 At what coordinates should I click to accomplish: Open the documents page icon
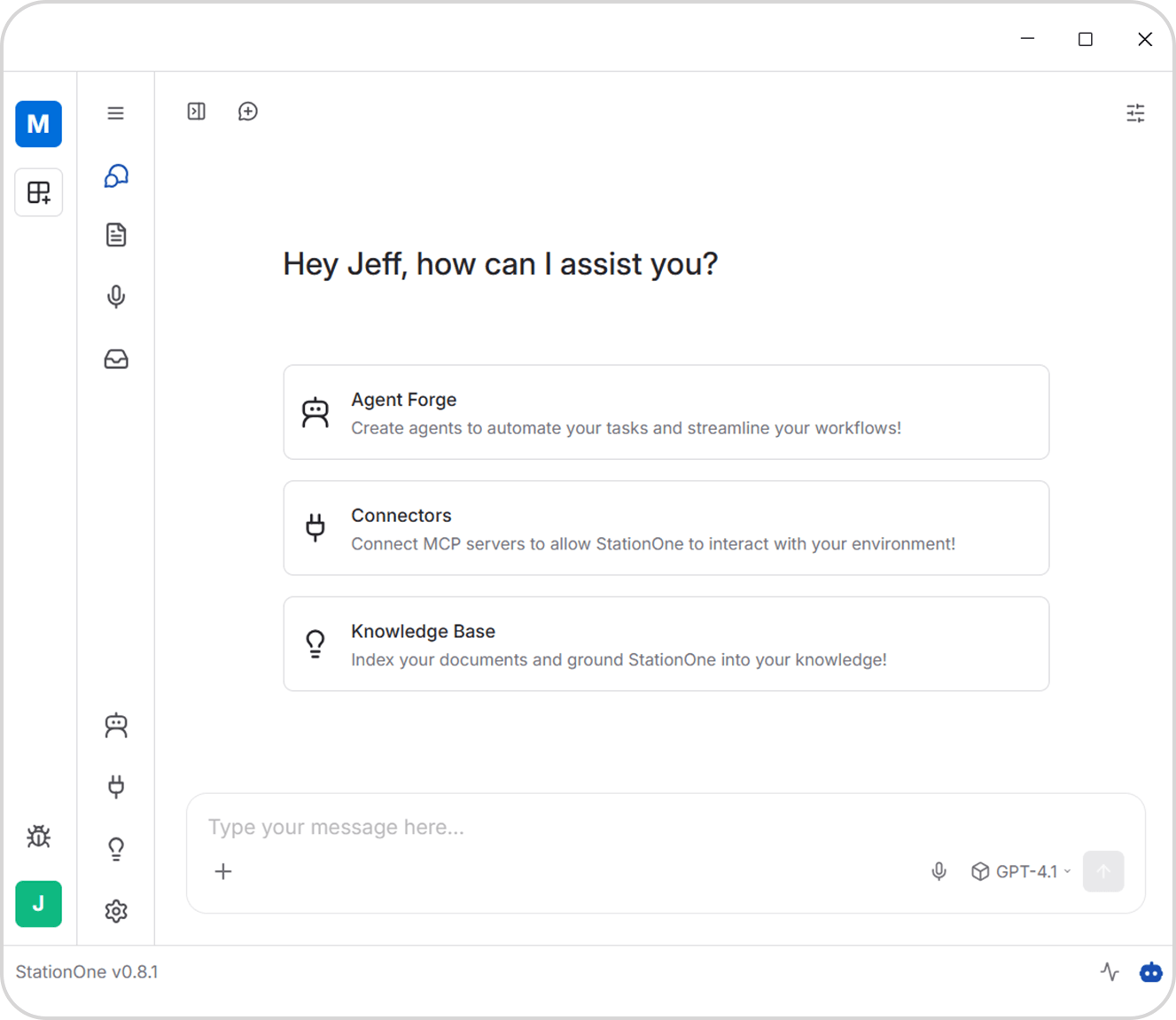(x=116, y=235)
